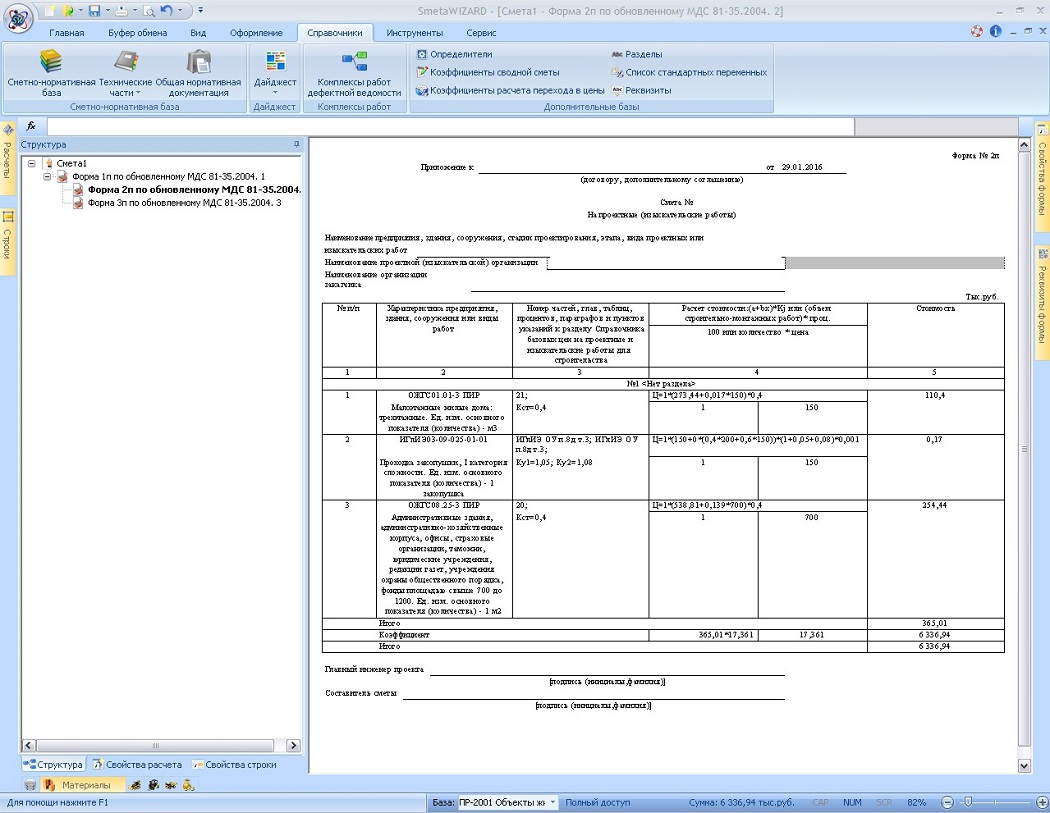1050x813 pixels.
Task: Select Смета1 in the structure tree
Action: pyautogui.click(x=71, y=163)
